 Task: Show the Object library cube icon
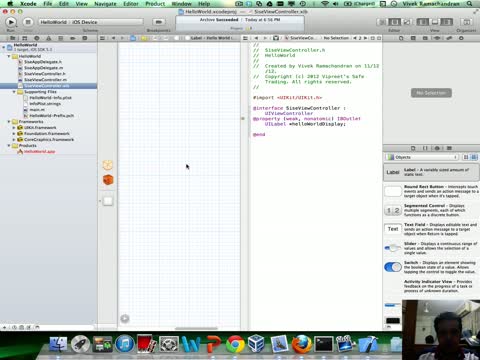pyautogui.click(x=437, y=148)
